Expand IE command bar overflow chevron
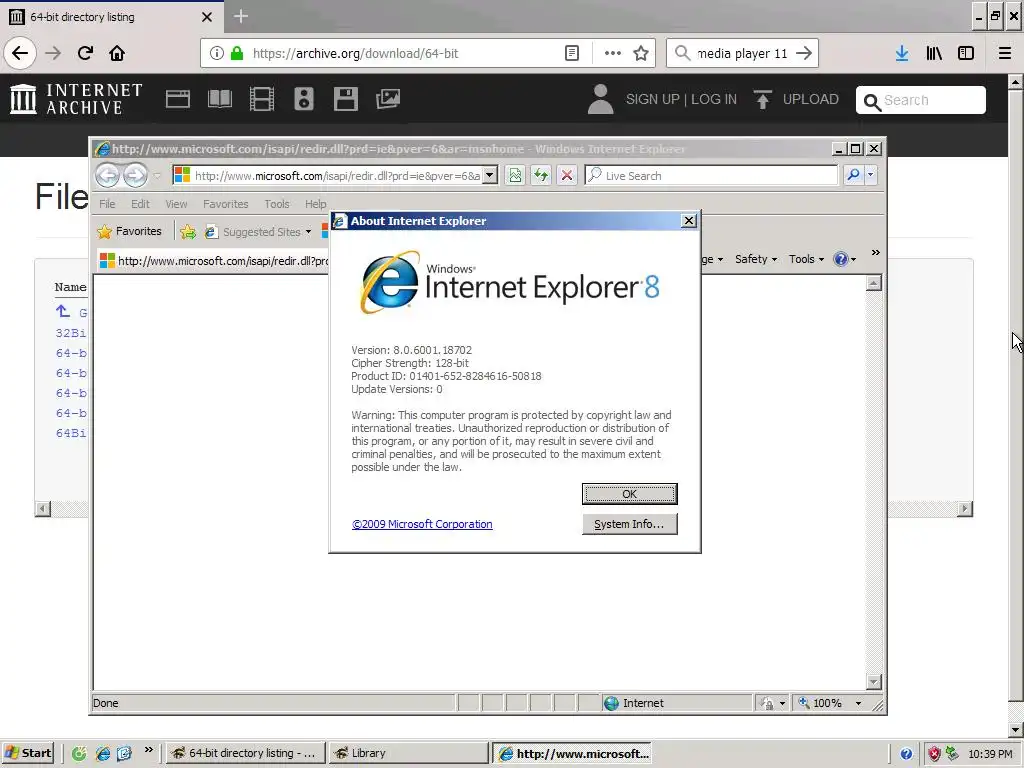 pyautogui.click(x=875, y=253)
